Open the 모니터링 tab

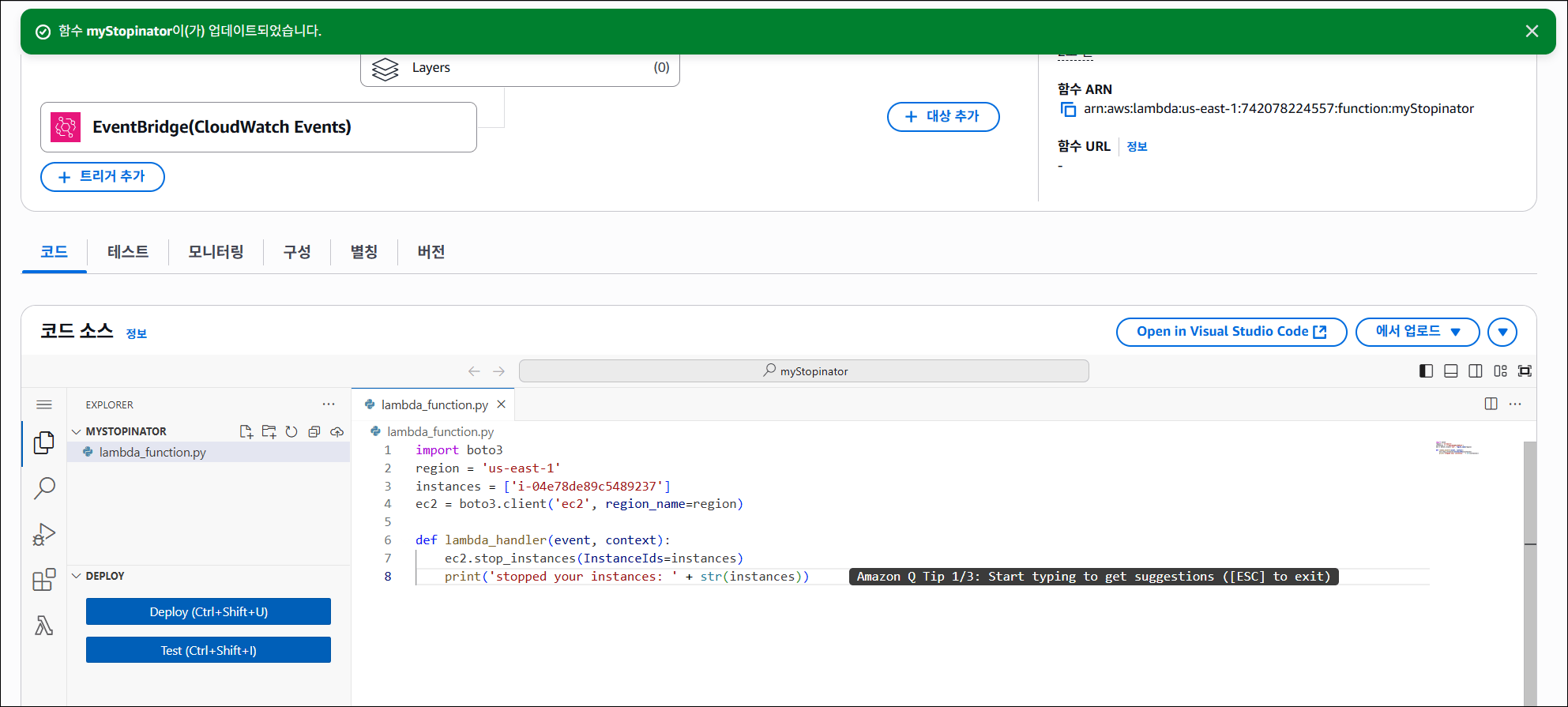tap(216, 252)
